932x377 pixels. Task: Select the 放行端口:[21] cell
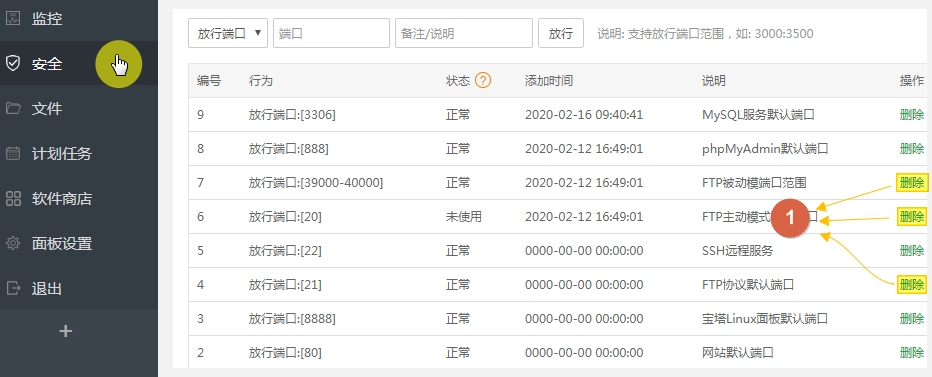285,285
